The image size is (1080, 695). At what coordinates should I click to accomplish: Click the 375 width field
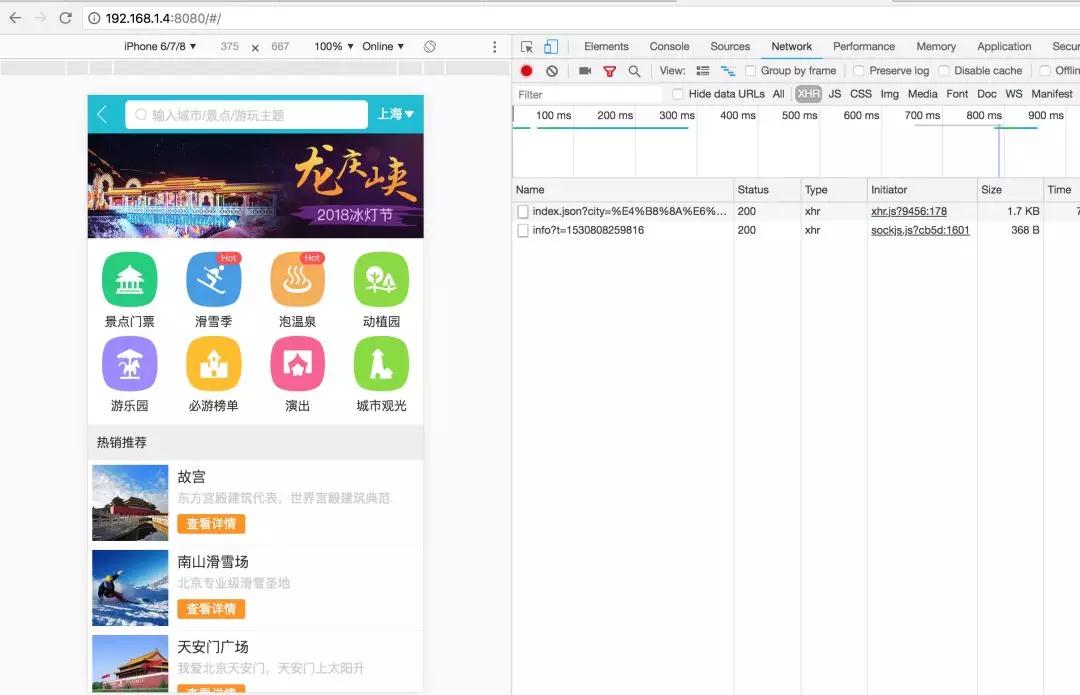coord(229,46)
